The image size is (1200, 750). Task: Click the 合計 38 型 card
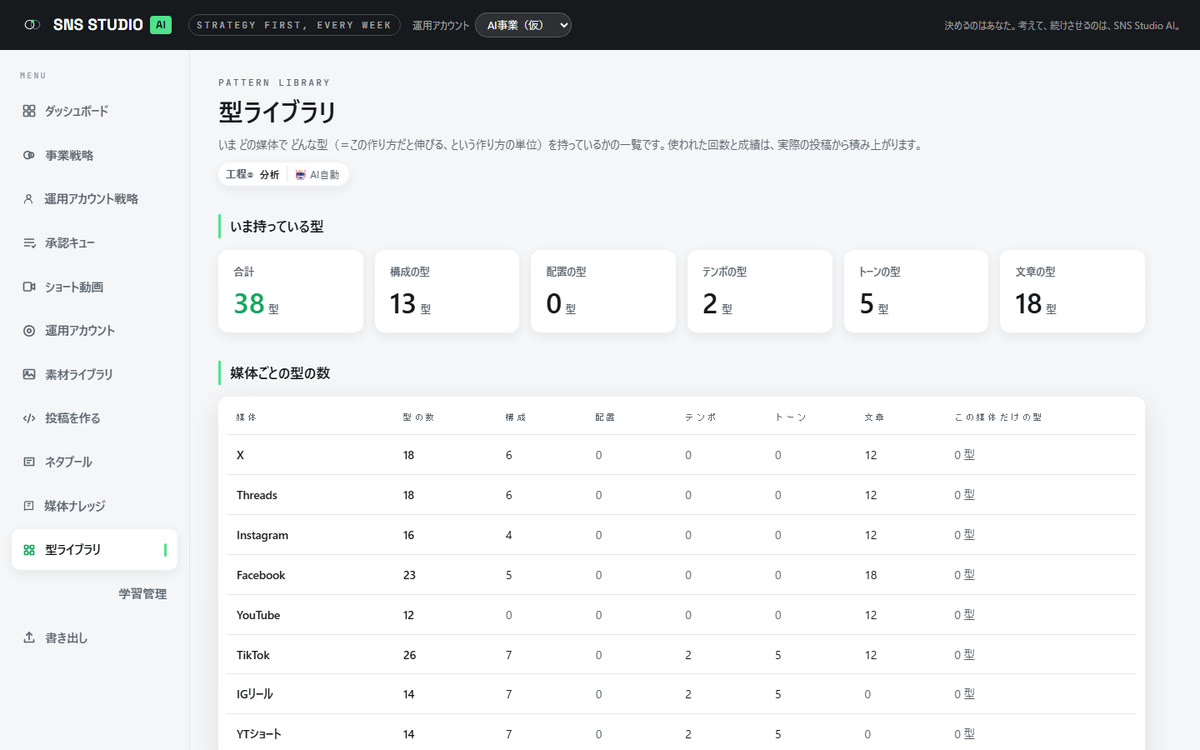tap(291, 291)
